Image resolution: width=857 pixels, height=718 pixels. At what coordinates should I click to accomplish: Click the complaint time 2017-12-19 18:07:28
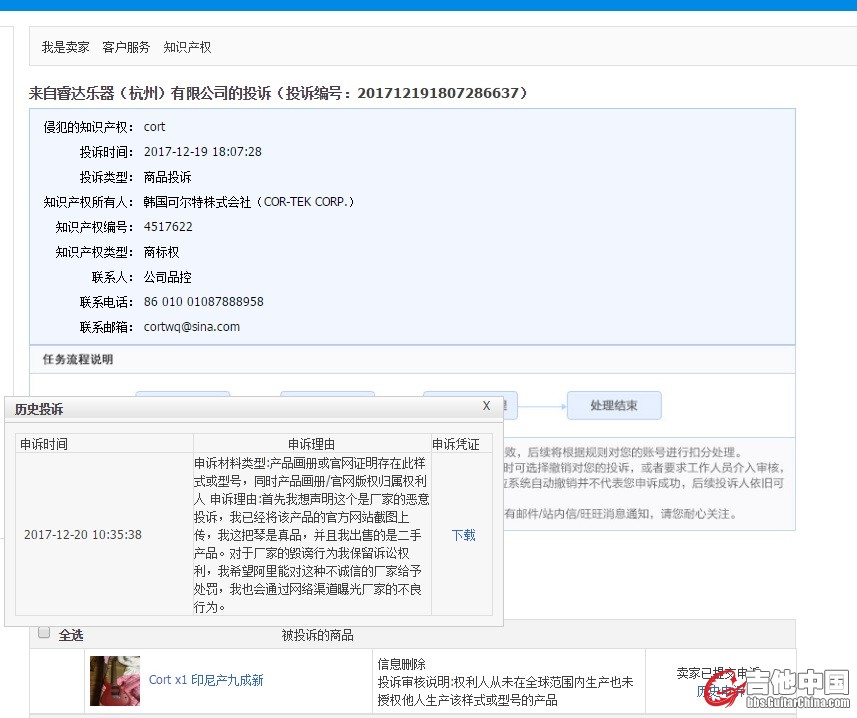click(x=203, y=151)
